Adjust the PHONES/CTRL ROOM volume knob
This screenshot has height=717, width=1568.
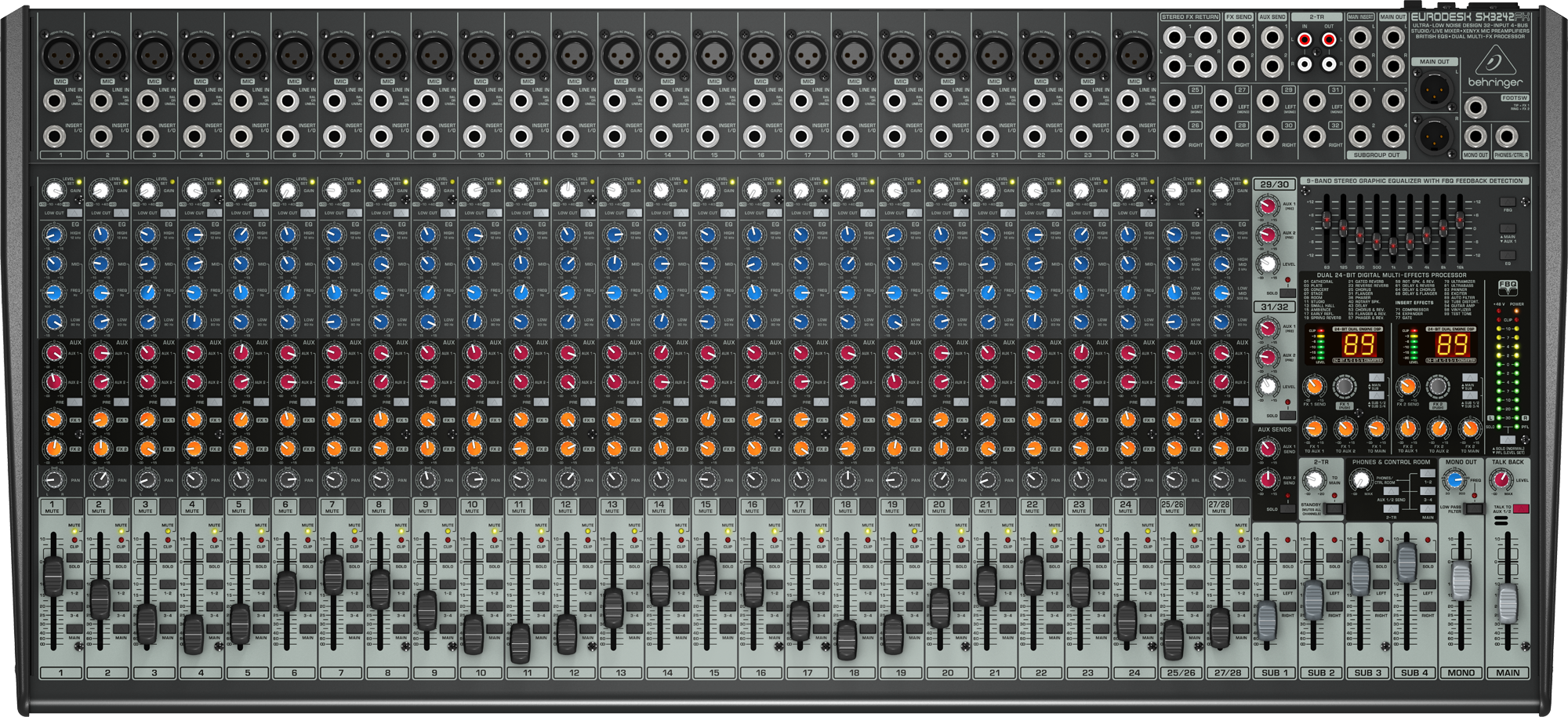click(x=1360, y=480)
